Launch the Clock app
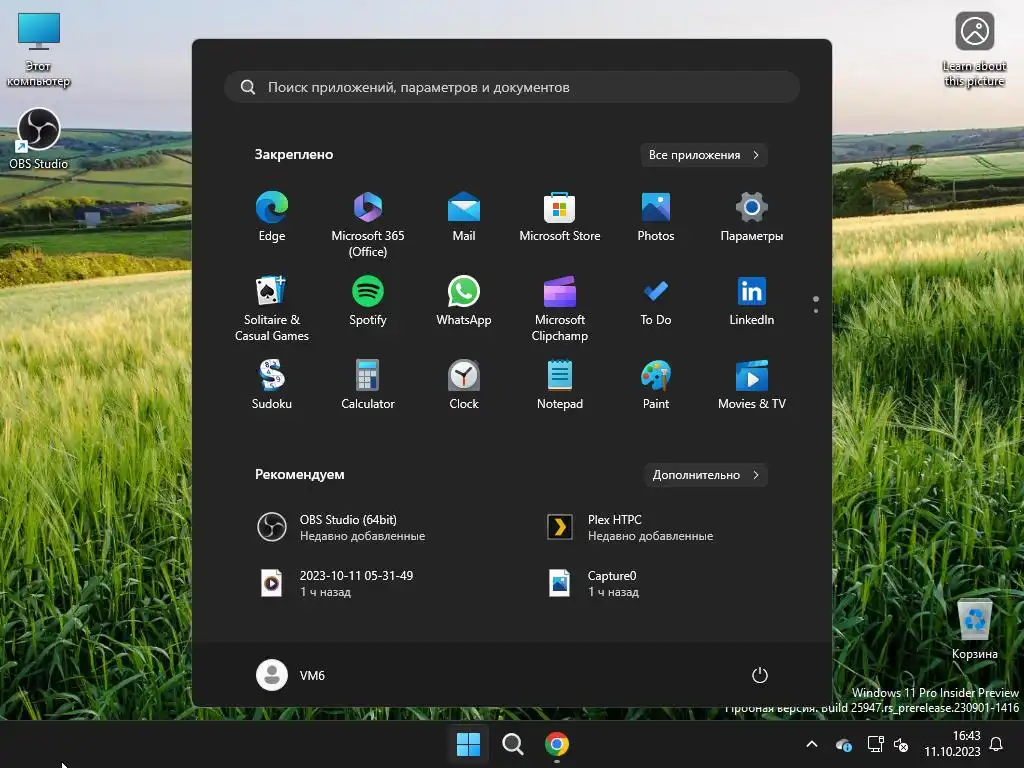The height and width of the screenshot is (768, 1024). coord(464,385)
